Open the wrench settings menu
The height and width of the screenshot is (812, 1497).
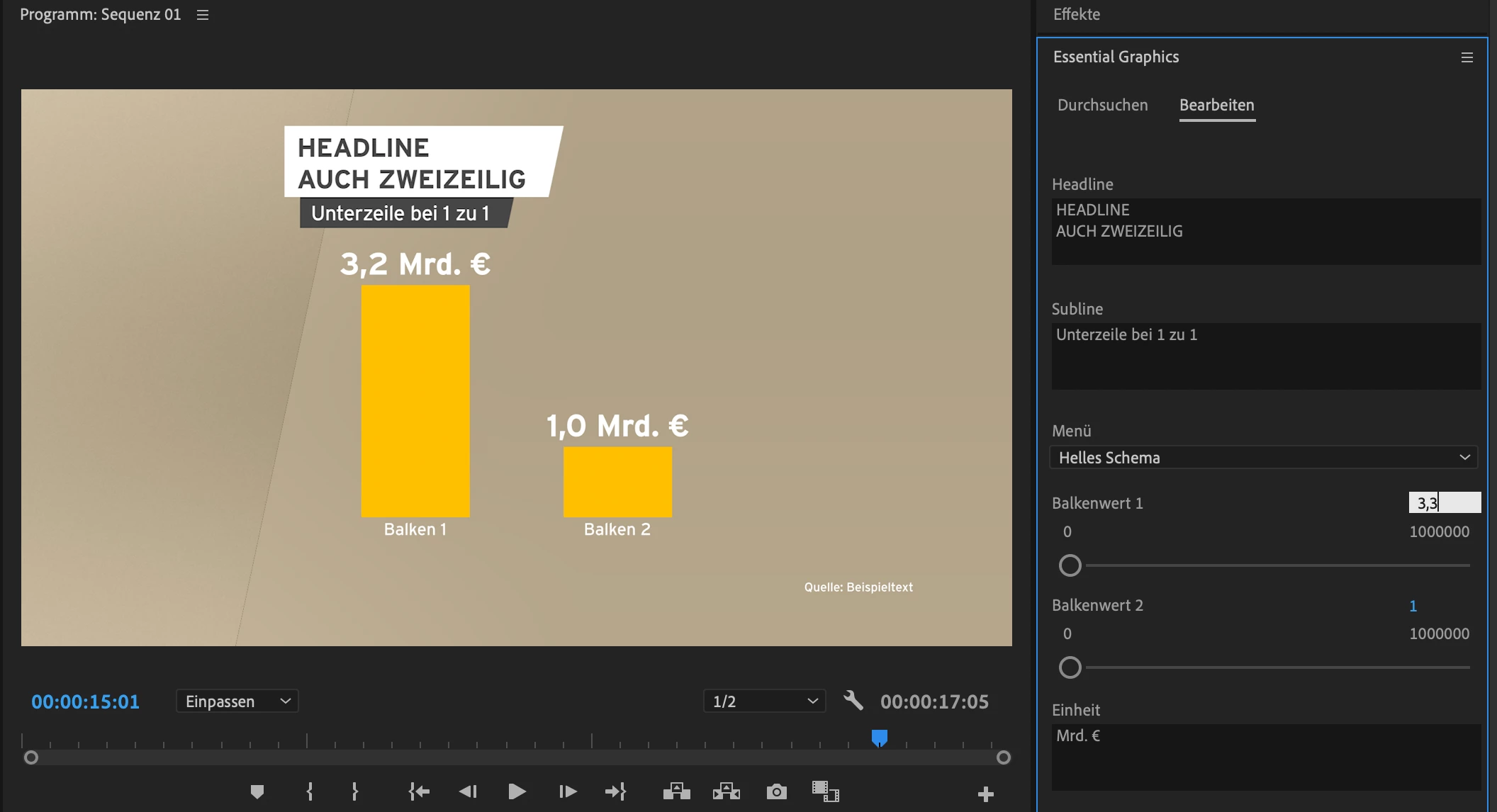853,701
